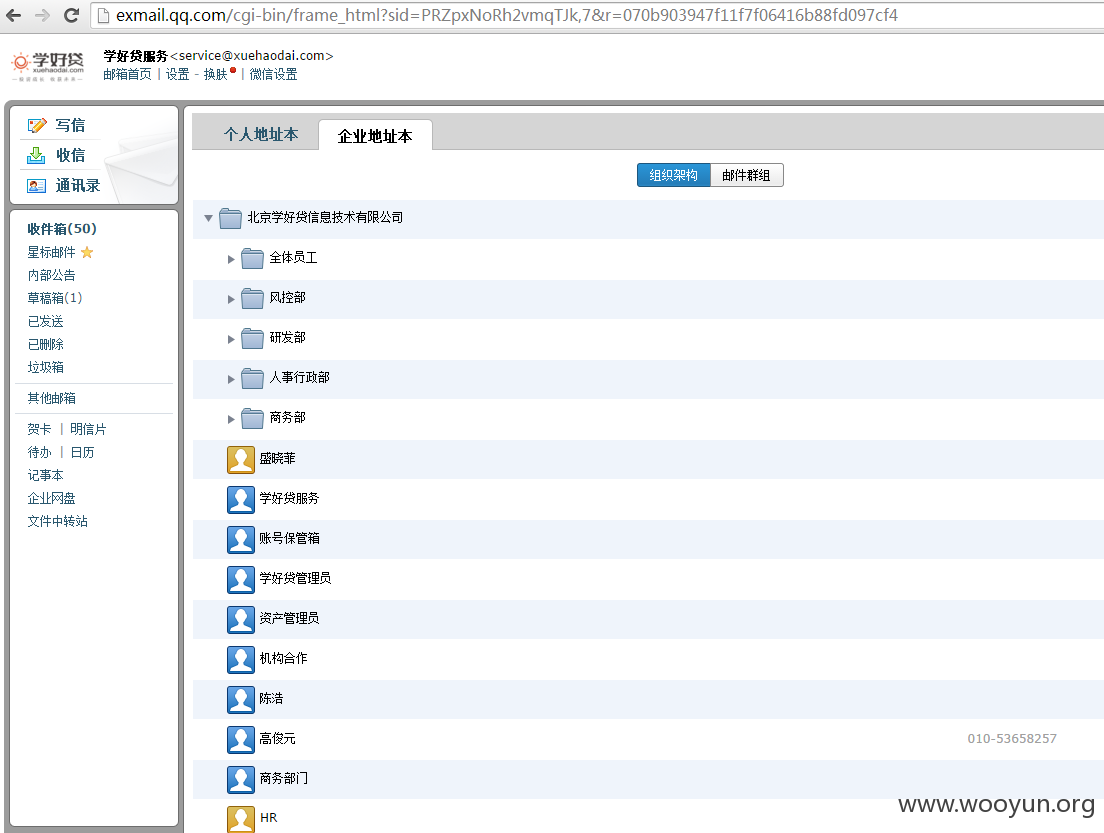
Task: Click phone number 010-53658257
Action: click(x=1012, y=739)
